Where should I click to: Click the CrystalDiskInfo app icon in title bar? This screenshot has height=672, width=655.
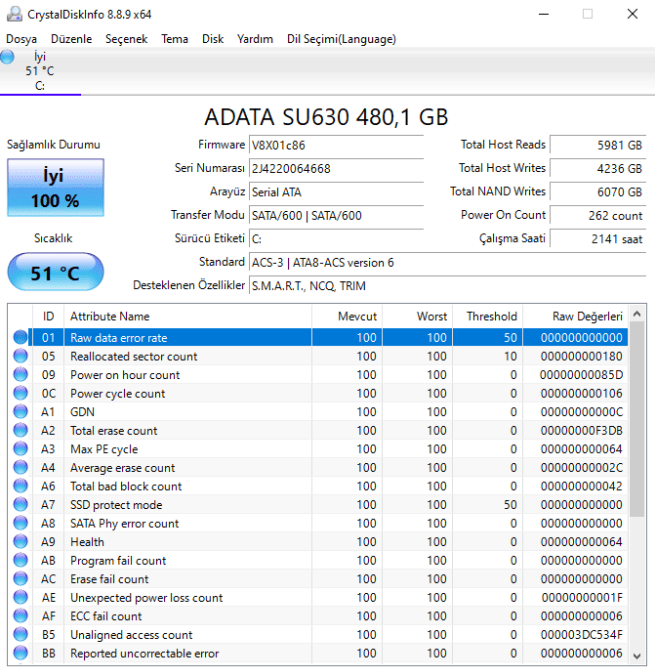[14, 14]
